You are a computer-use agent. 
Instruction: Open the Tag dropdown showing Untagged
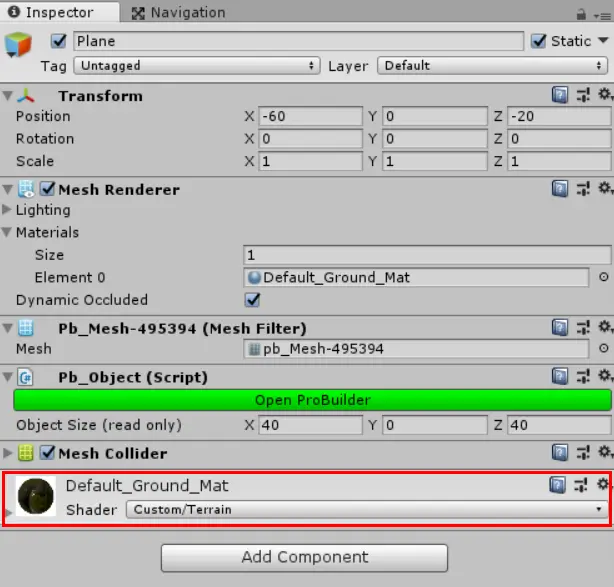pos(197,66)
